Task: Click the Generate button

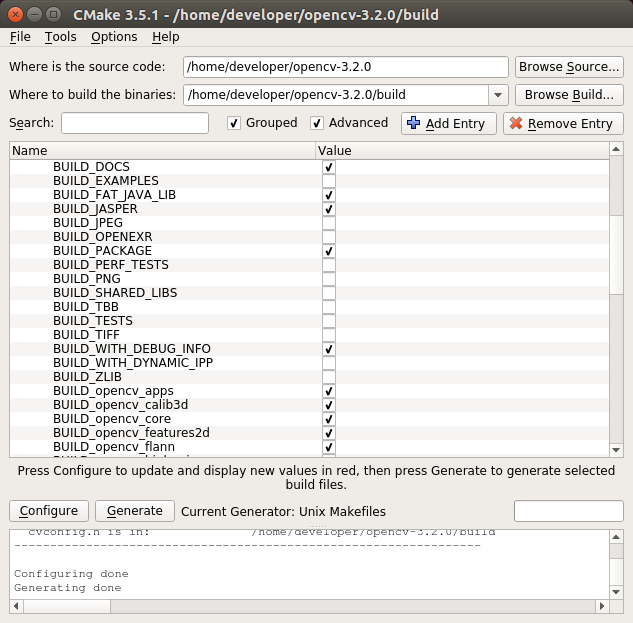Action: [135, 511]
